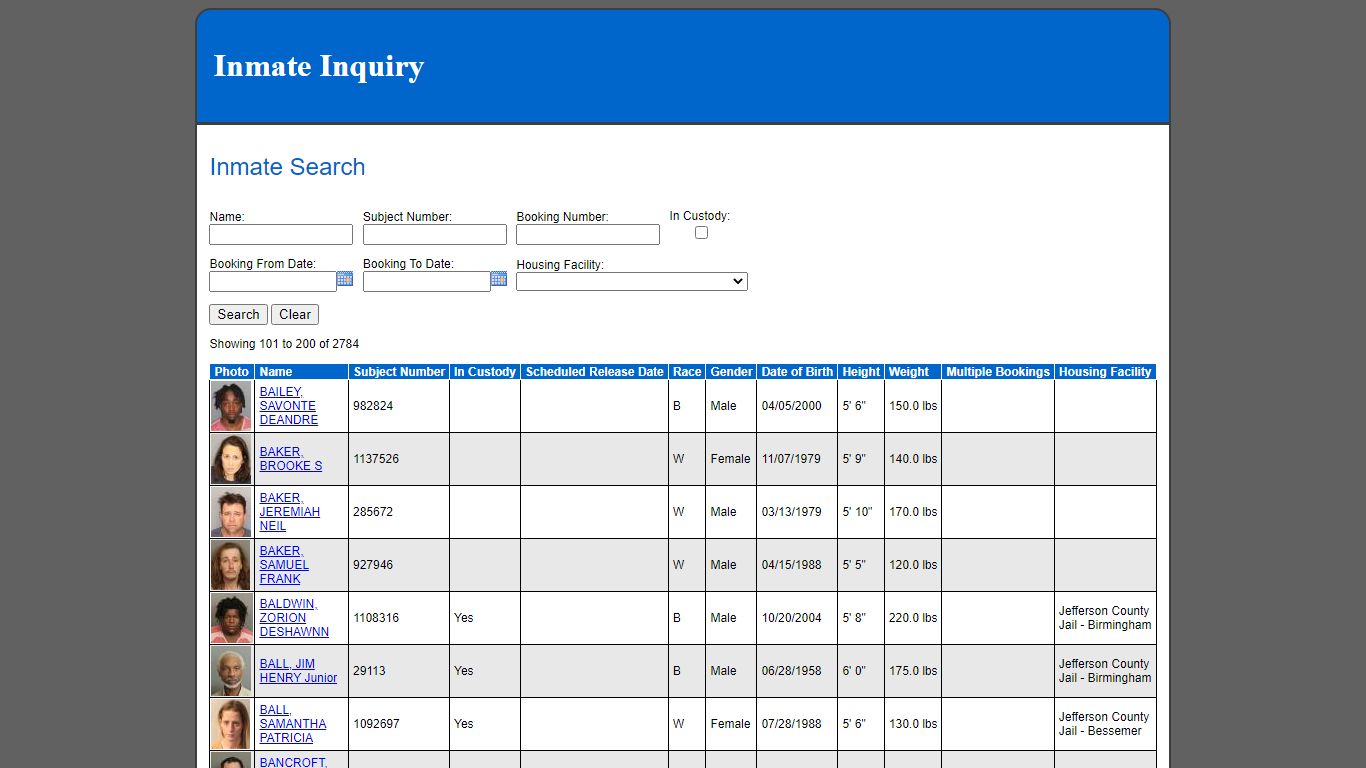
Task: Open the Booking From Date calendar picker
Action: coord(345,279)
